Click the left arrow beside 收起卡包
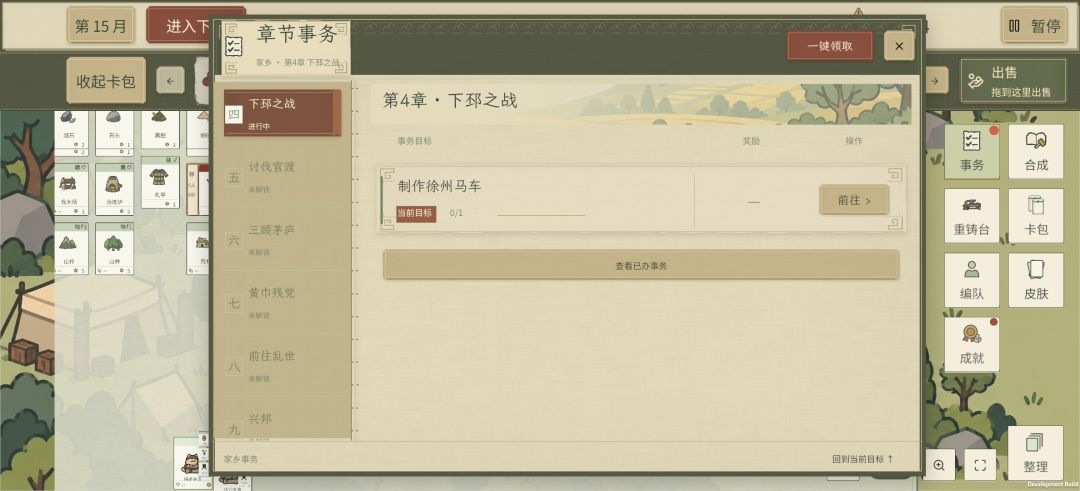This screenshot has width=1080, height=491. [170, 81]
